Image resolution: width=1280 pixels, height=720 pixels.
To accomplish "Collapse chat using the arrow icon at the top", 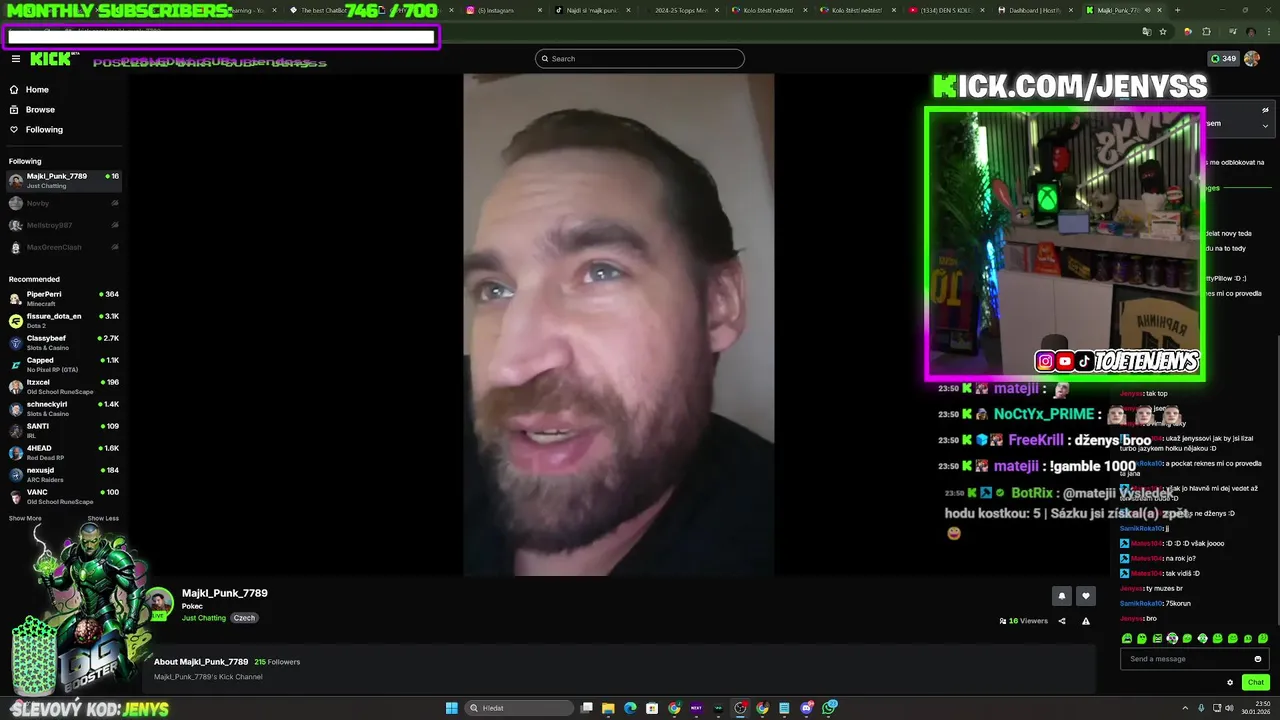I will click(1265, 110).
